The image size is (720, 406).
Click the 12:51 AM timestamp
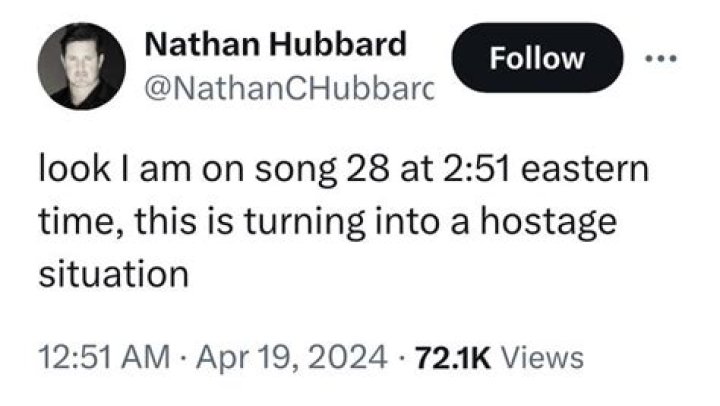click(104, 357)
